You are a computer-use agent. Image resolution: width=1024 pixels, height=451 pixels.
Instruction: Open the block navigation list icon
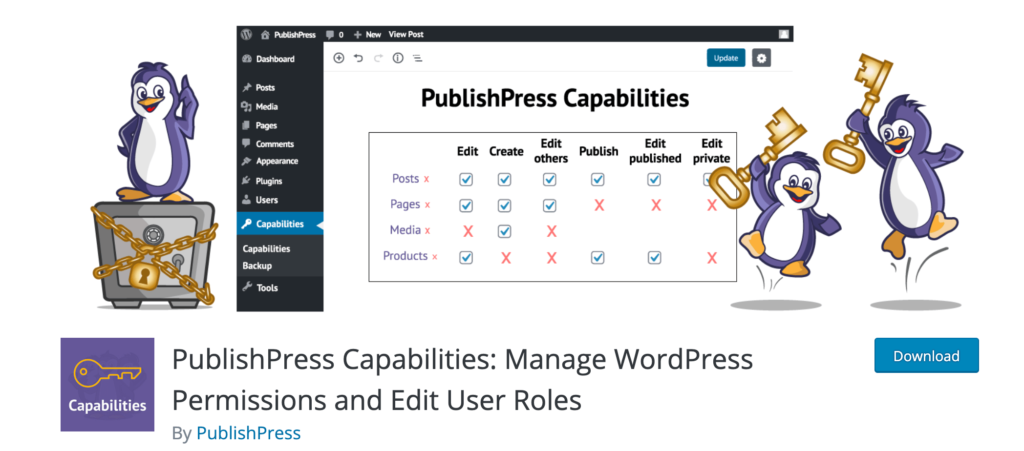[417, 58]
